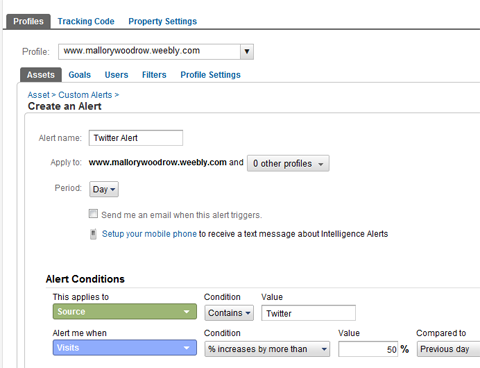Open the Profile Settings tab

pos(210,75)
